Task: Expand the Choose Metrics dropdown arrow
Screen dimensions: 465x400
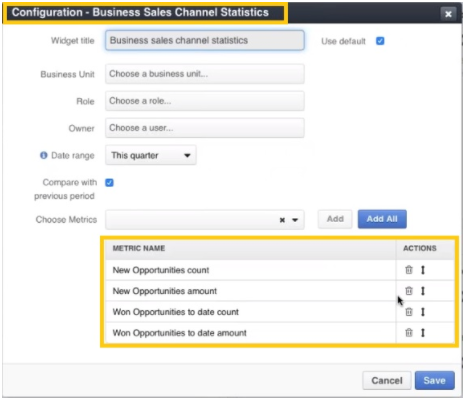Action: 295,220
